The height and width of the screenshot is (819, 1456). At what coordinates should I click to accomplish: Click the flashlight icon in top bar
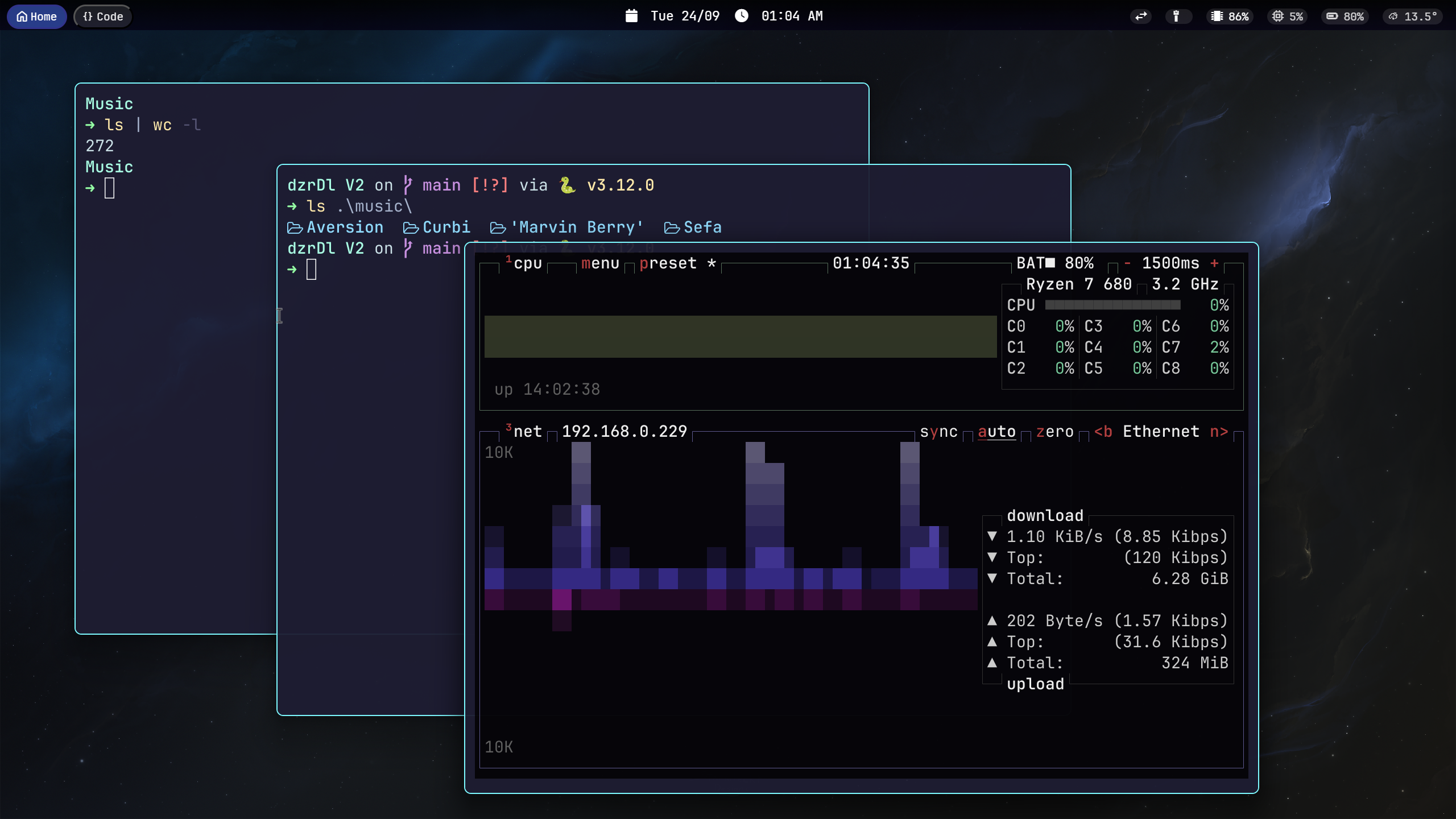point(1176,16)
